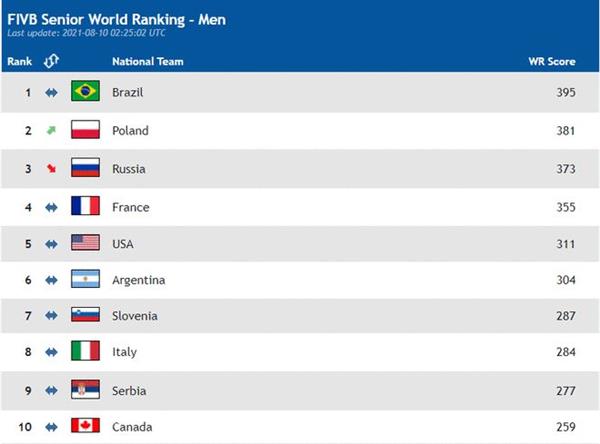Click the rank change sort arrows in header
This screenshot has height=444, width=600.
51,61
